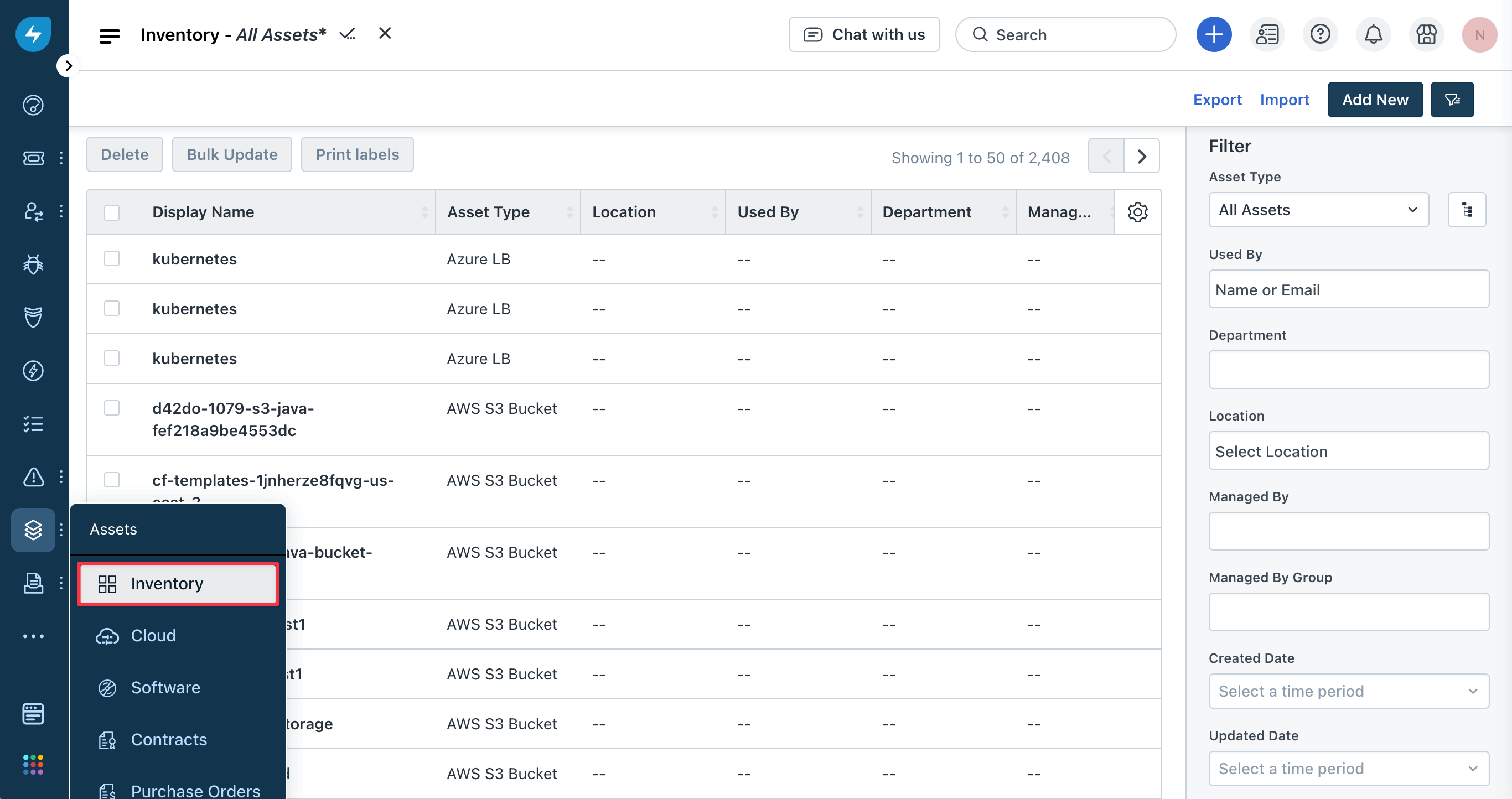Open the Cloud assets menu entry

click(153, 635)
